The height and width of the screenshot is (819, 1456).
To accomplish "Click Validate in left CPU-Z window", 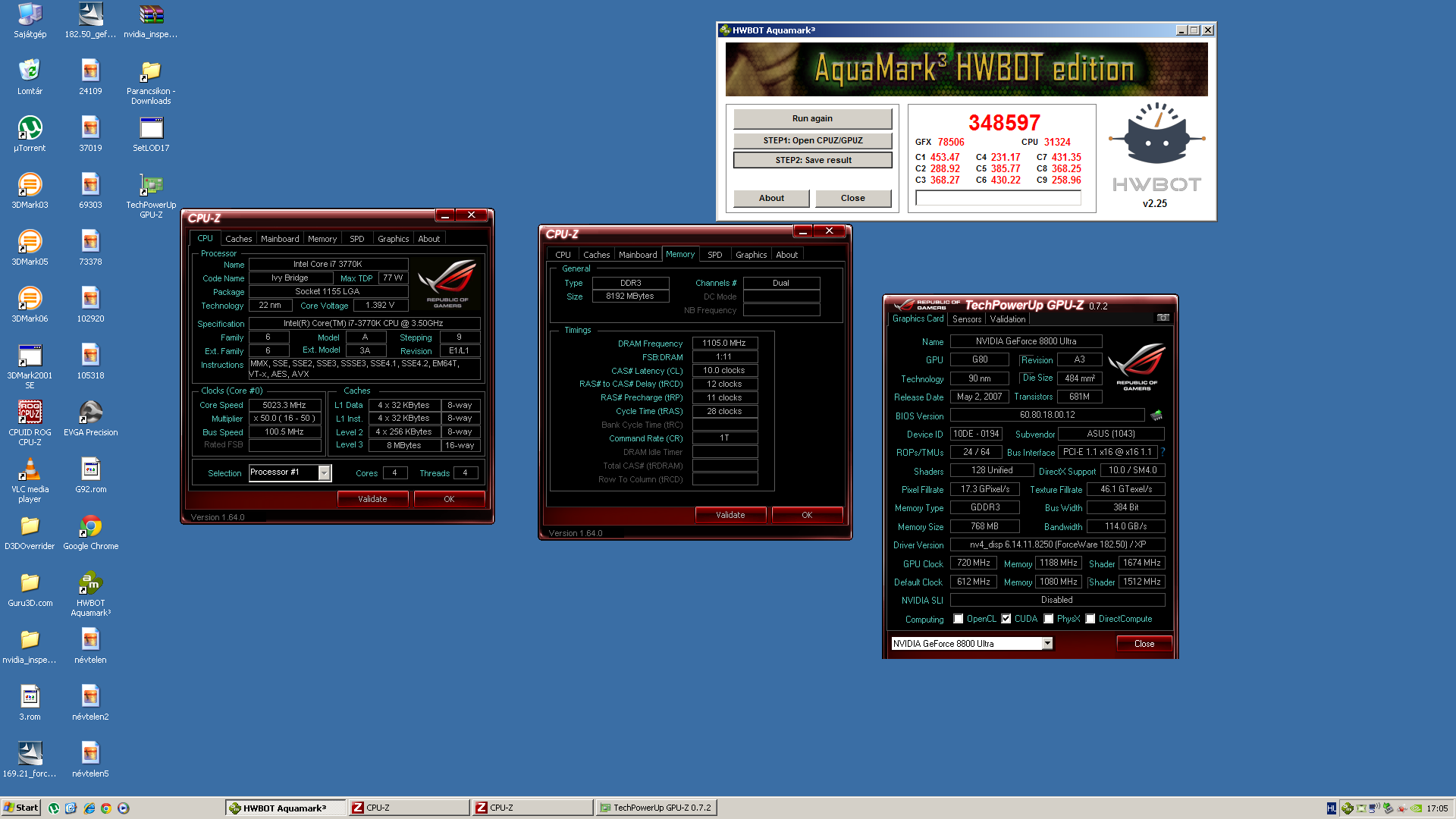I will pyautogui.click(x=372, y=499).
